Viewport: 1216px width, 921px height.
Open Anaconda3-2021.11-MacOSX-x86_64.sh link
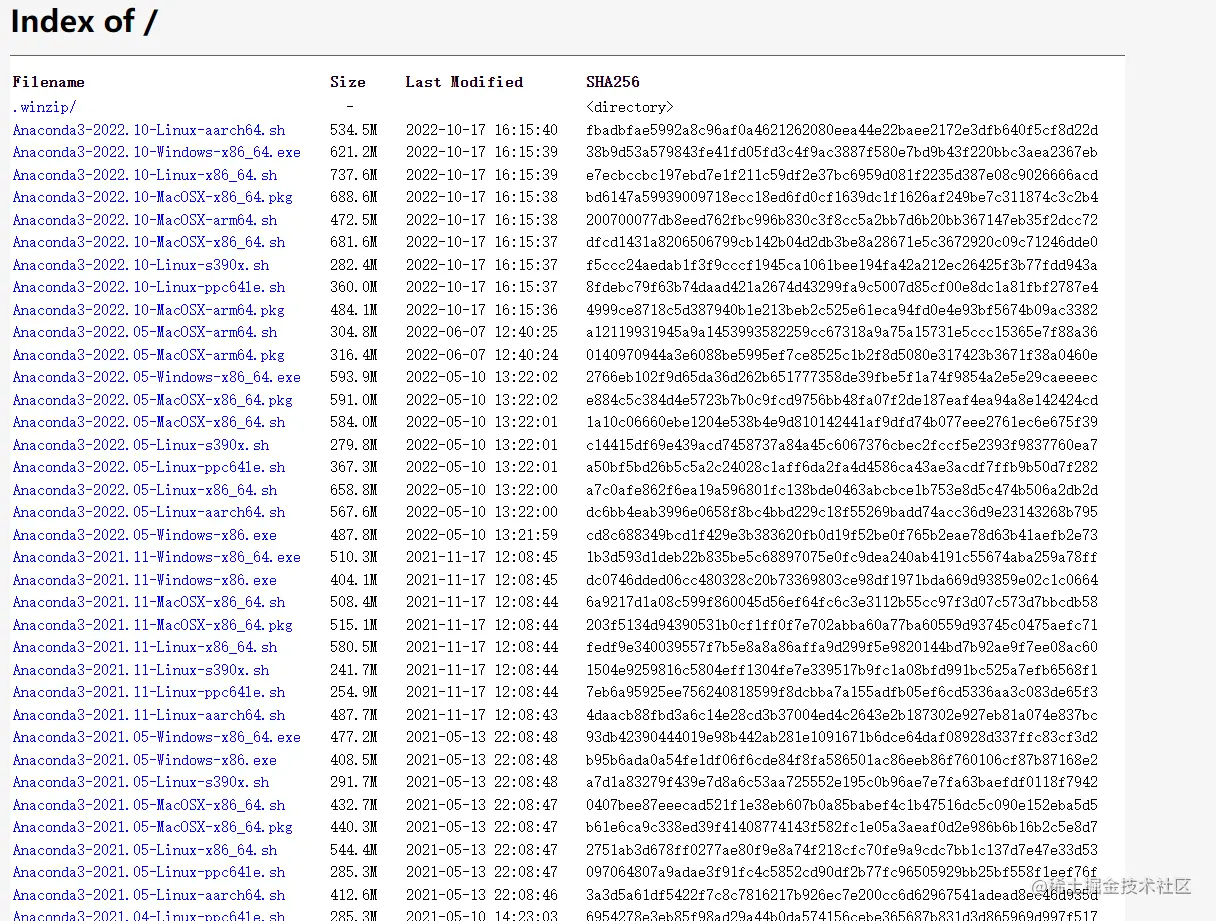coord(149,602)
